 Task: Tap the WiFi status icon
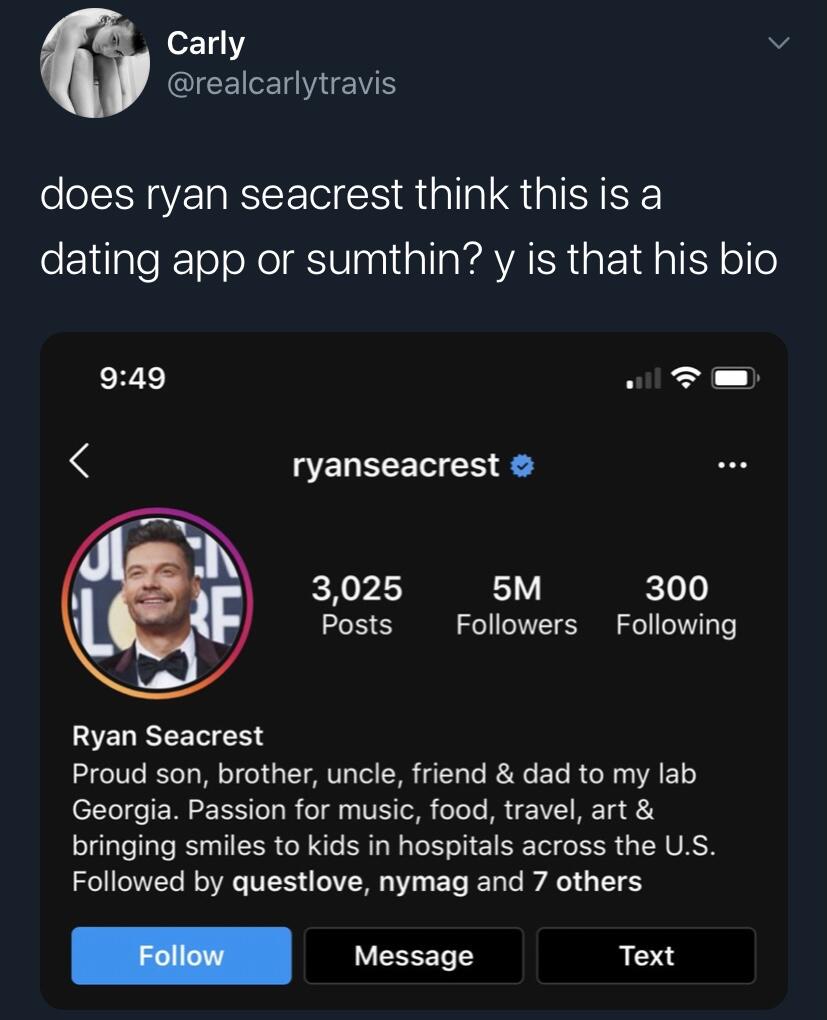(685, 379)
